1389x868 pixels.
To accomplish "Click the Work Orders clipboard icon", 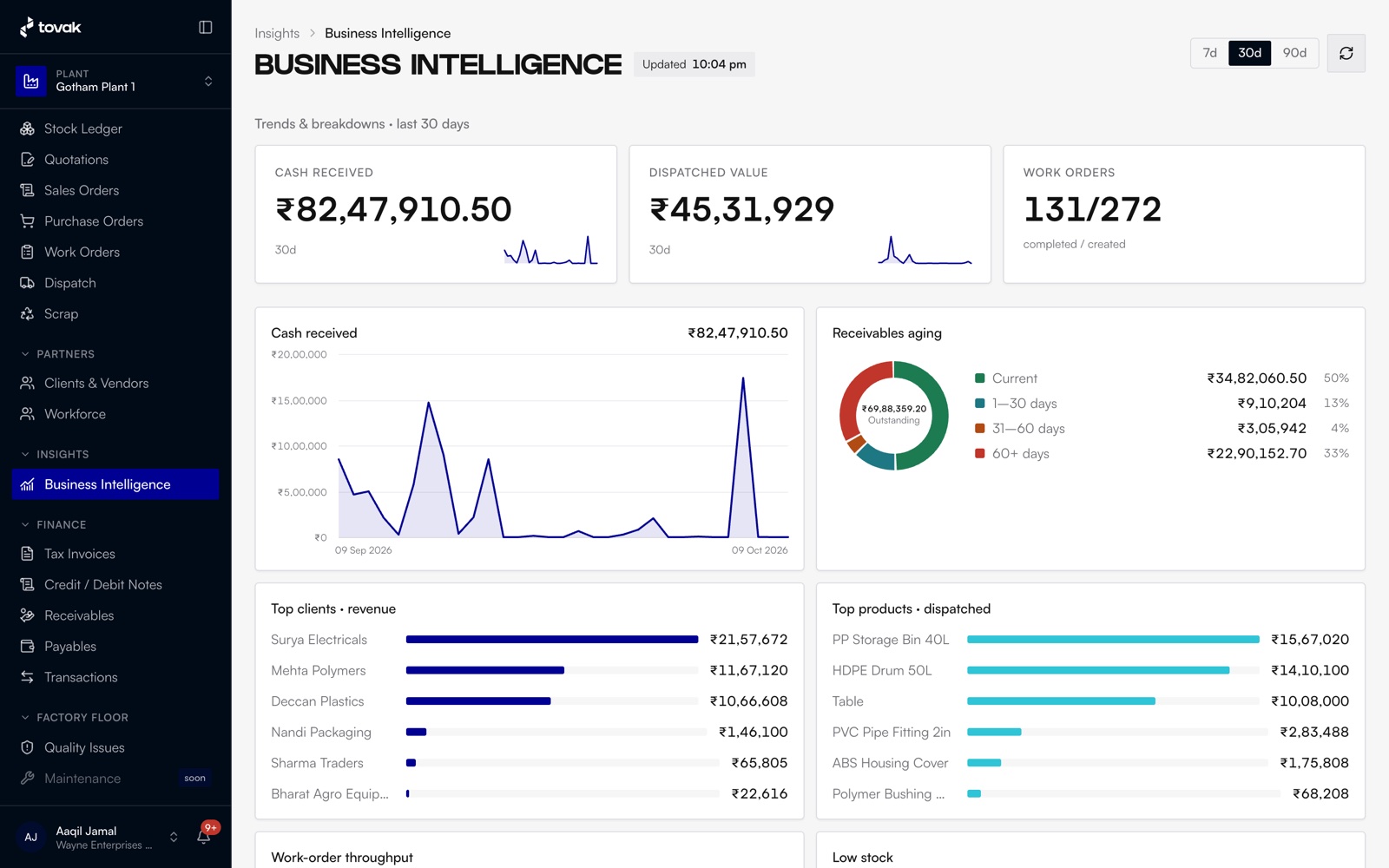I will (28, 252).
